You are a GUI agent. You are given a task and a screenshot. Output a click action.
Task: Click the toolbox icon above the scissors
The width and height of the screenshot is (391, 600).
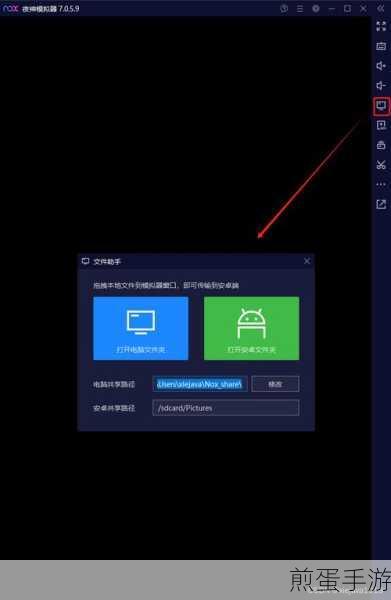point(381,145)
